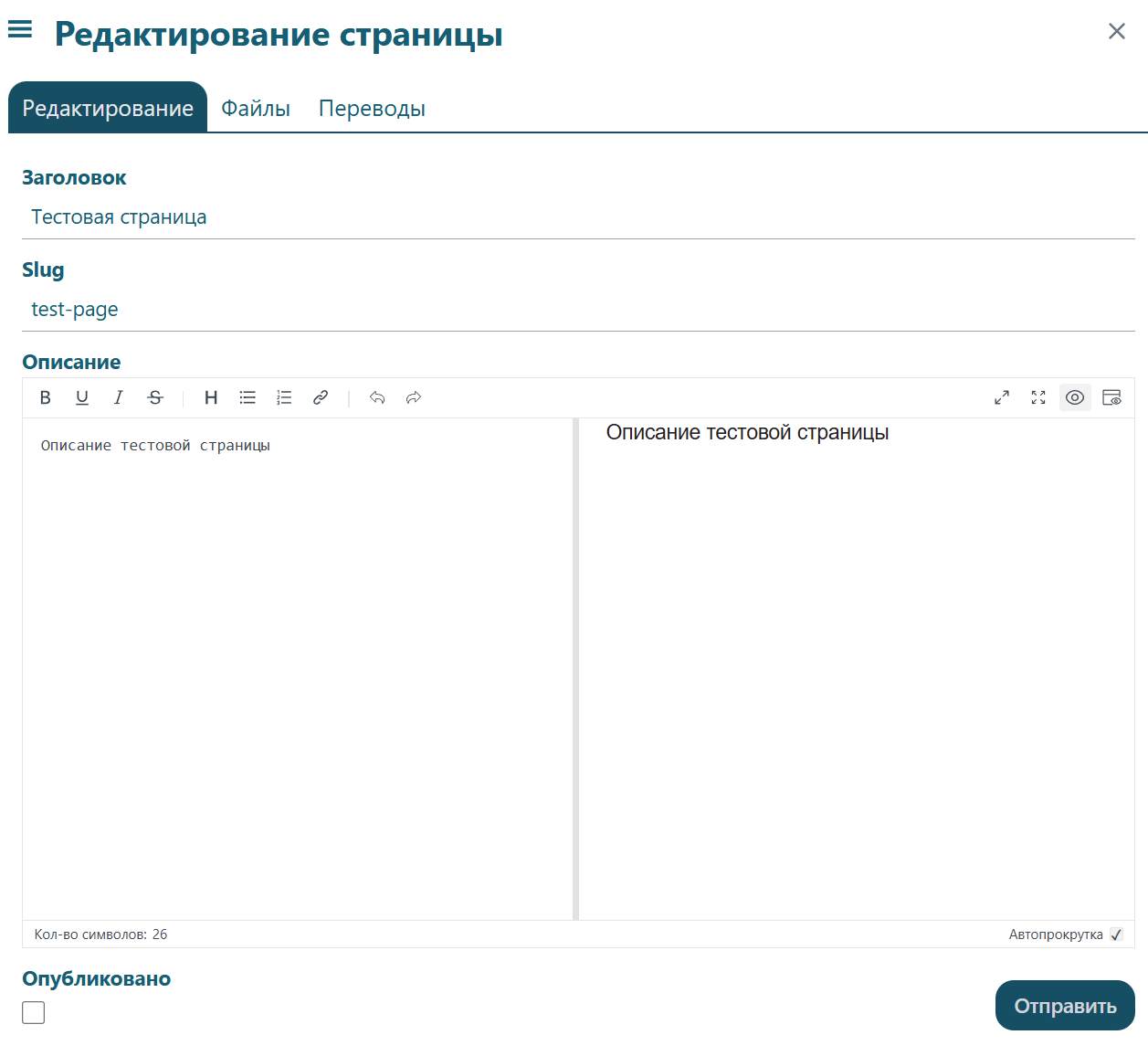Switch to the Файлы tab
1148x1056 pixels.
point(256,109)
